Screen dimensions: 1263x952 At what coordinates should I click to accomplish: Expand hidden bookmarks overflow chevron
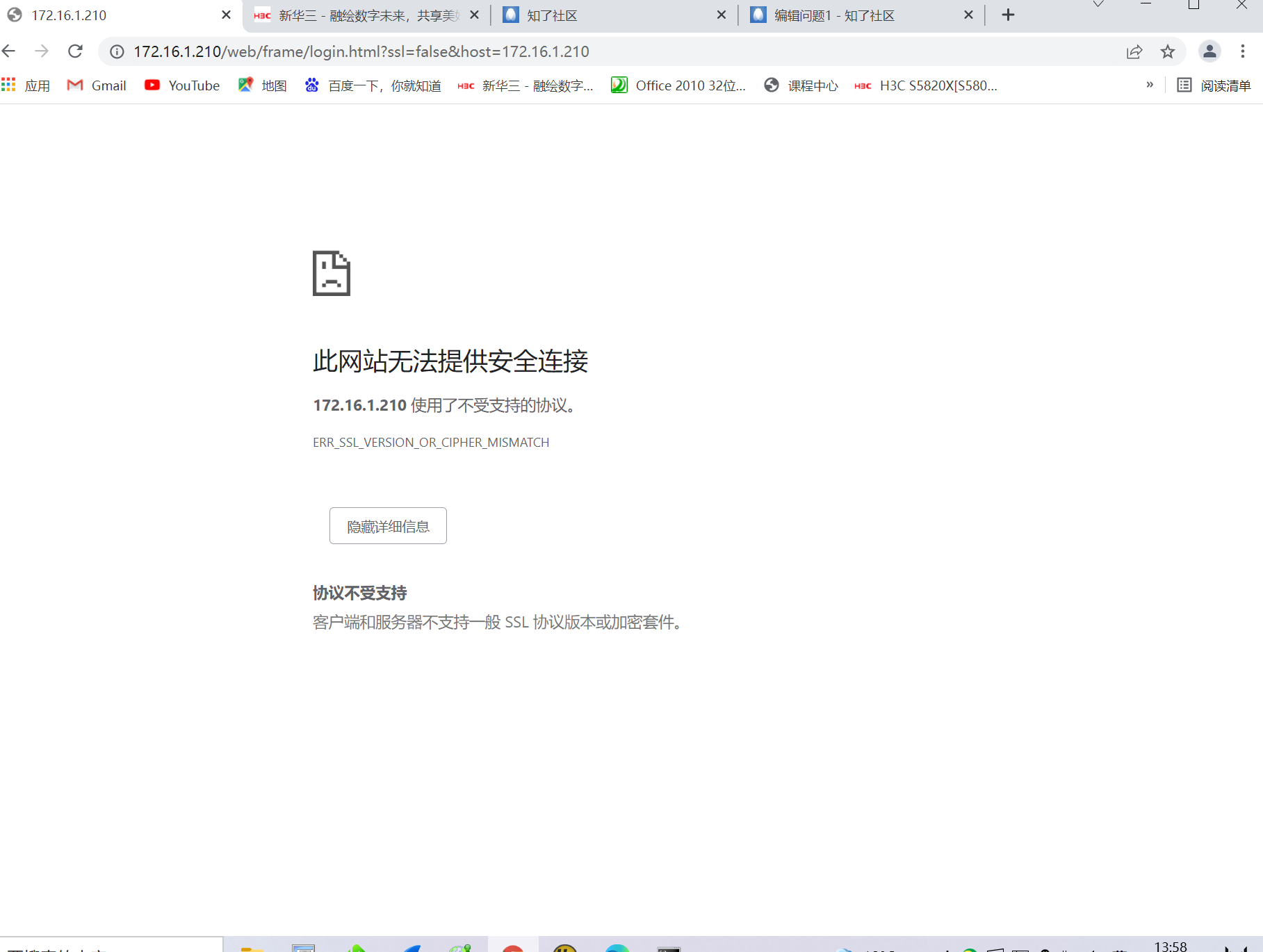pos(1150,85)
